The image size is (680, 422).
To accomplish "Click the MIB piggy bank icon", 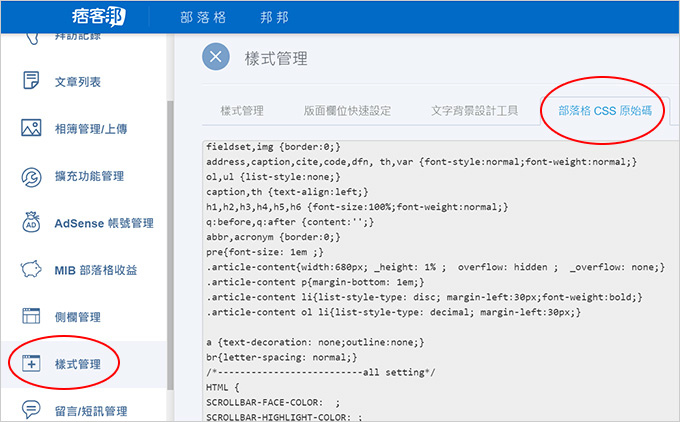I will 31,269.
